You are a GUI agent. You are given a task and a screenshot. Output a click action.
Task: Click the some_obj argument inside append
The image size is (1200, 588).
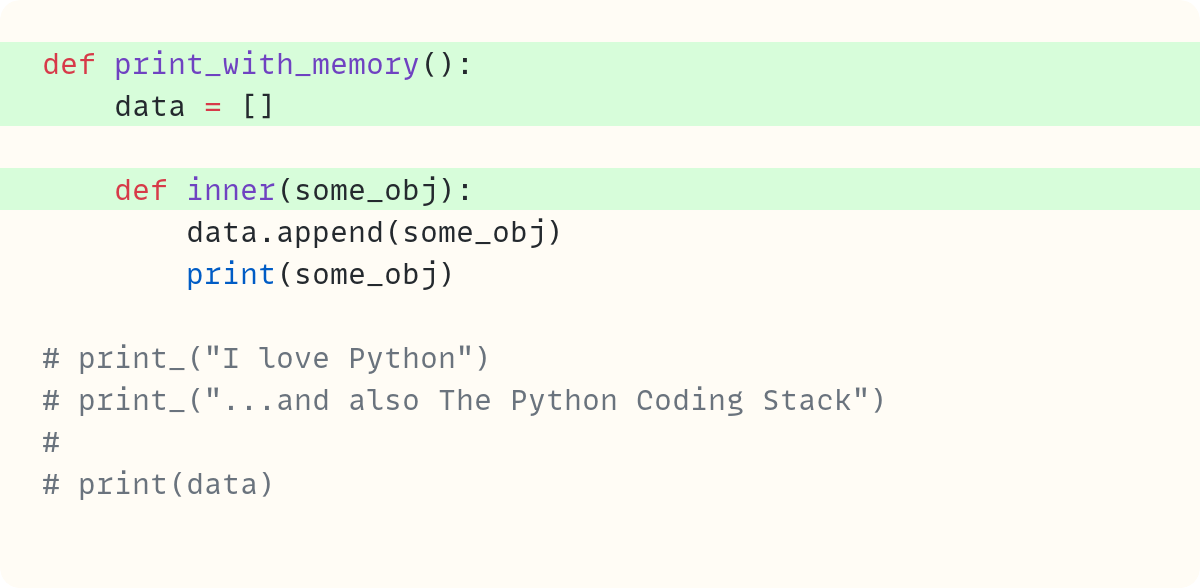pos(473,233)
